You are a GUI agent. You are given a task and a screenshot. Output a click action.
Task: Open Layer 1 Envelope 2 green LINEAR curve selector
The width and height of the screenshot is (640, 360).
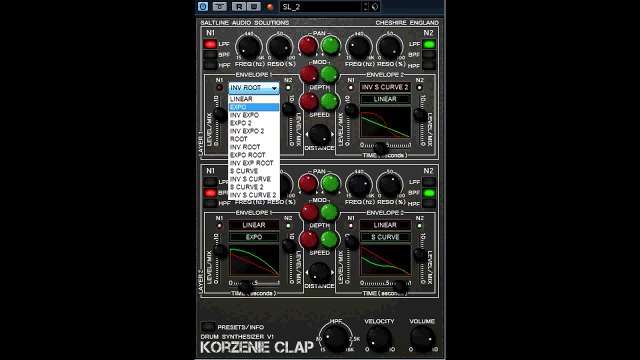(x=385, y=99)
